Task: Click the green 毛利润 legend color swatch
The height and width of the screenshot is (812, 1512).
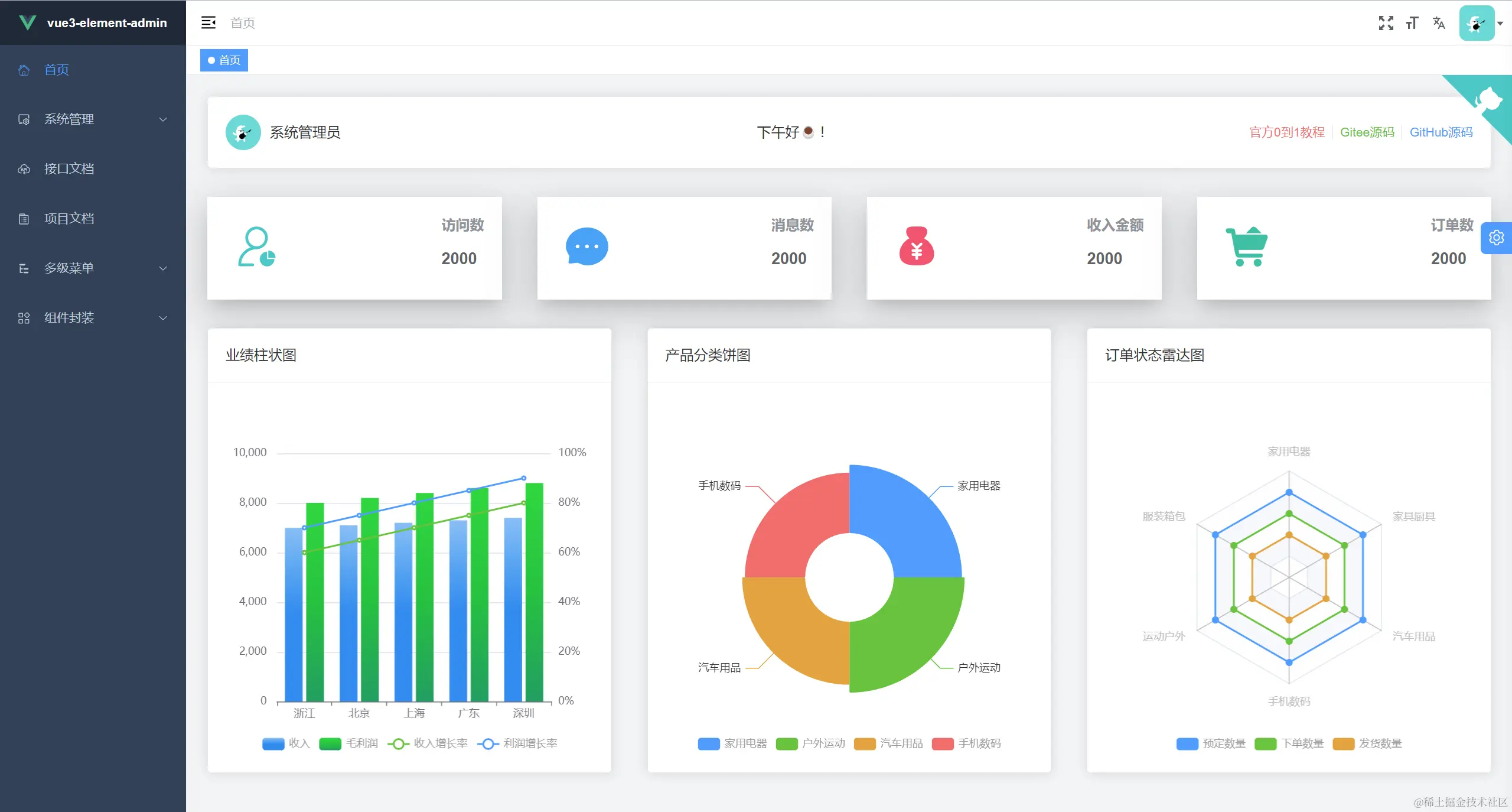Action: pos(329,743)
